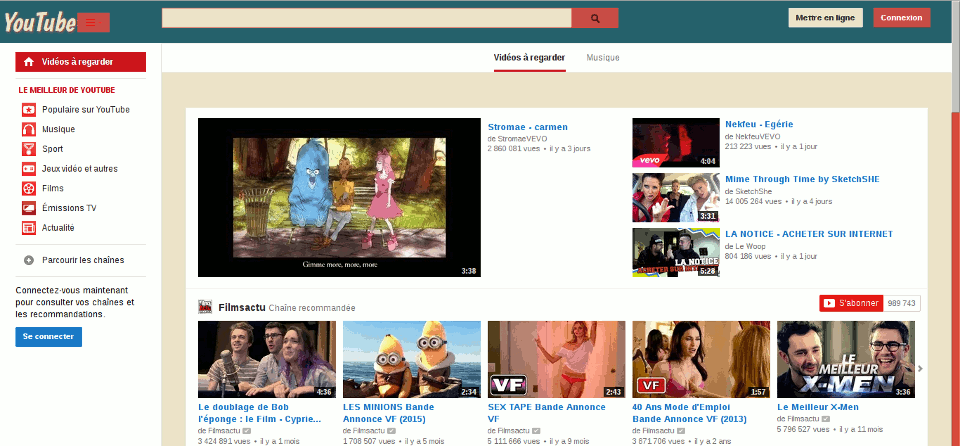The width and height of the screenshot is (960, 446).
Task: Open Mime Through Time by SketchSHE title
Action: pyautogui.click(x=802, y=180)
